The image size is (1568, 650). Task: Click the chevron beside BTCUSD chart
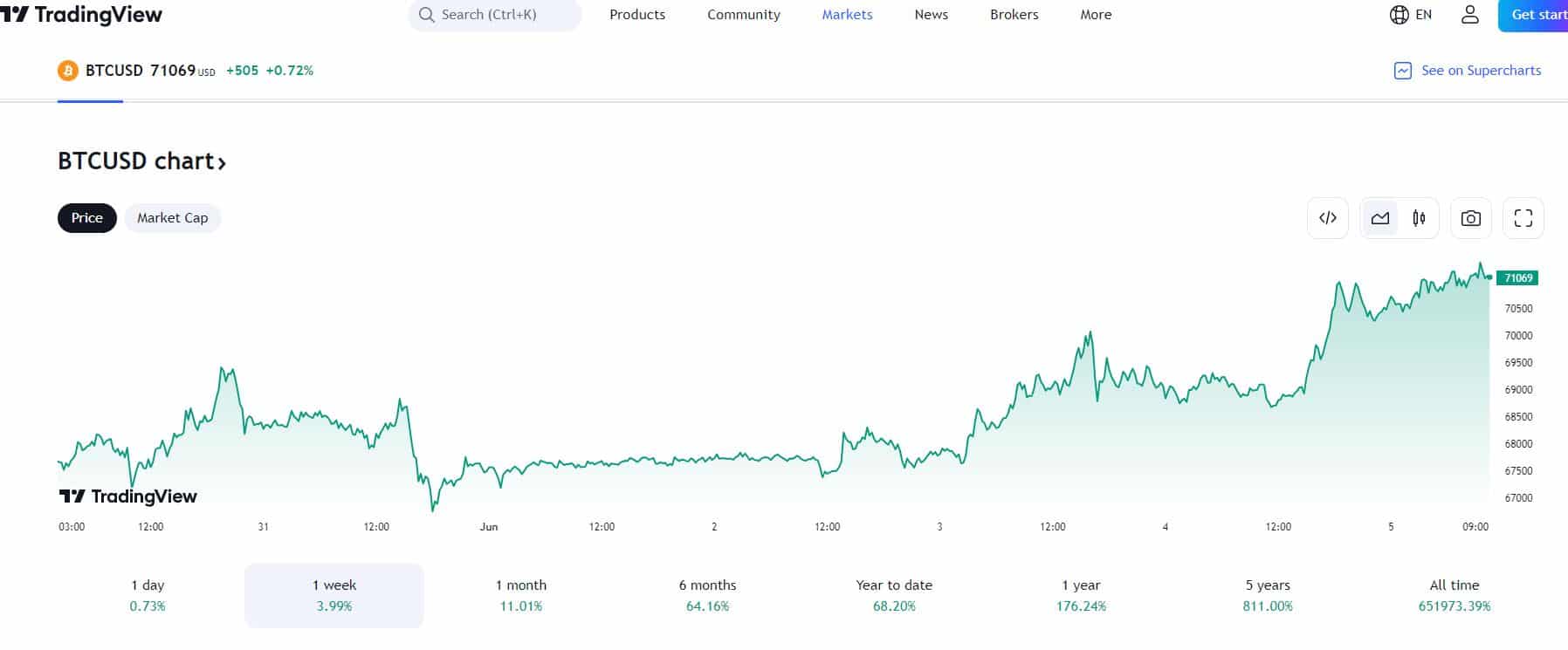click(x=222, y=163)
